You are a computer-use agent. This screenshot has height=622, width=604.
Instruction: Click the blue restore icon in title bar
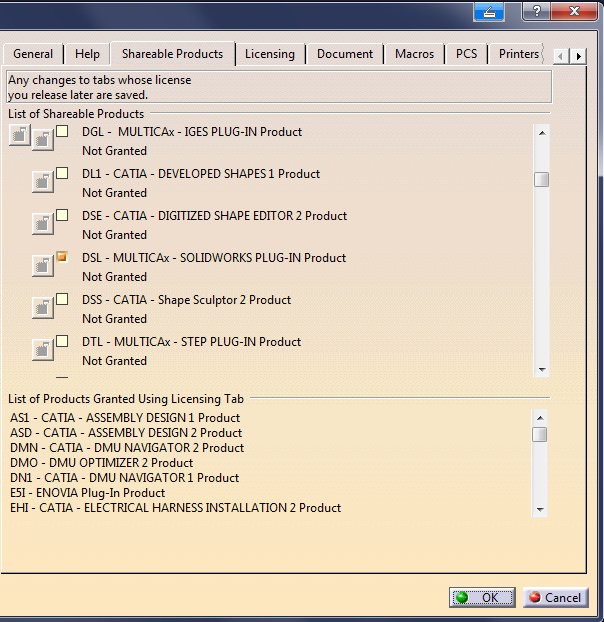pos(489,12)
